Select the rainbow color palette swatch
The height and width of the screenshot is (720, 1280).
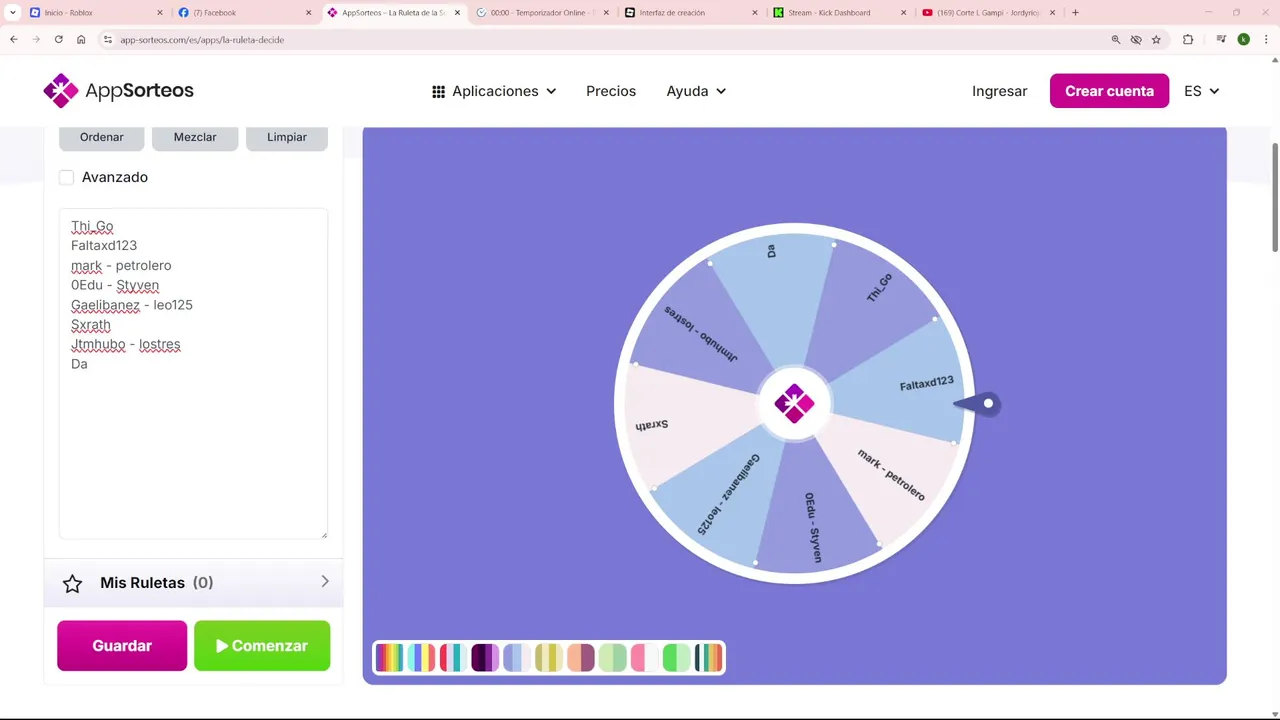click(x=389, y=658)
